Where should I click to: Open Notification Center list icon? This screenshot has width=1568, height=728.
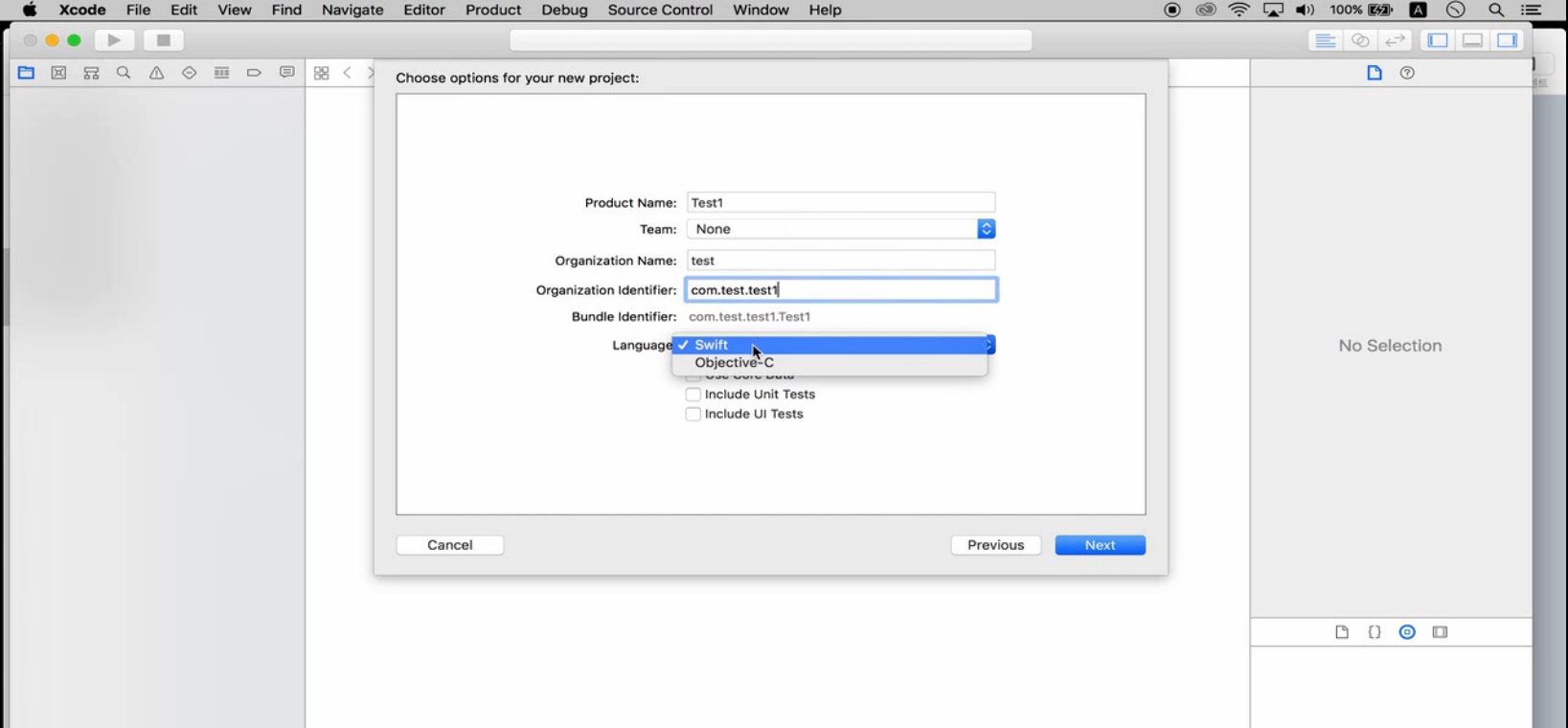pos(1532,10)
